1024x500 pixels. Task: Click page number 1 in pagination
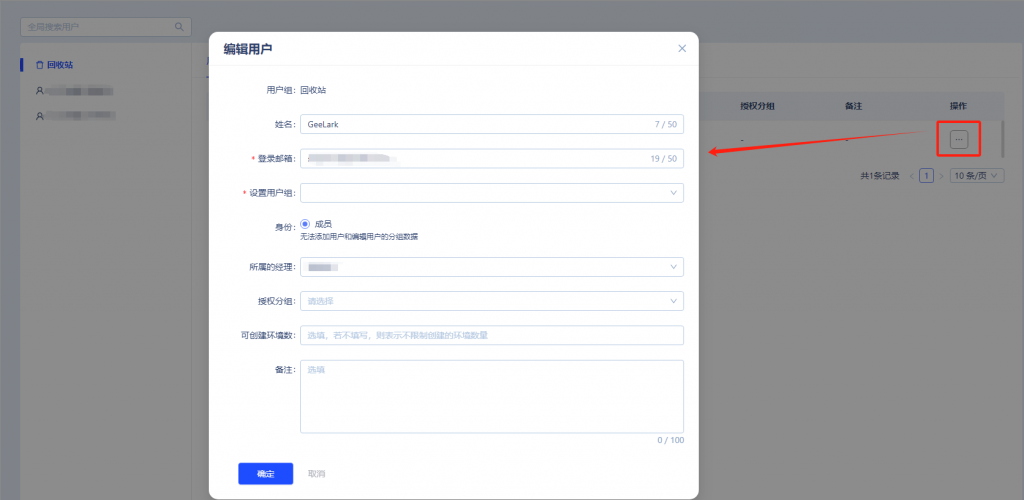tap(927, 176)
